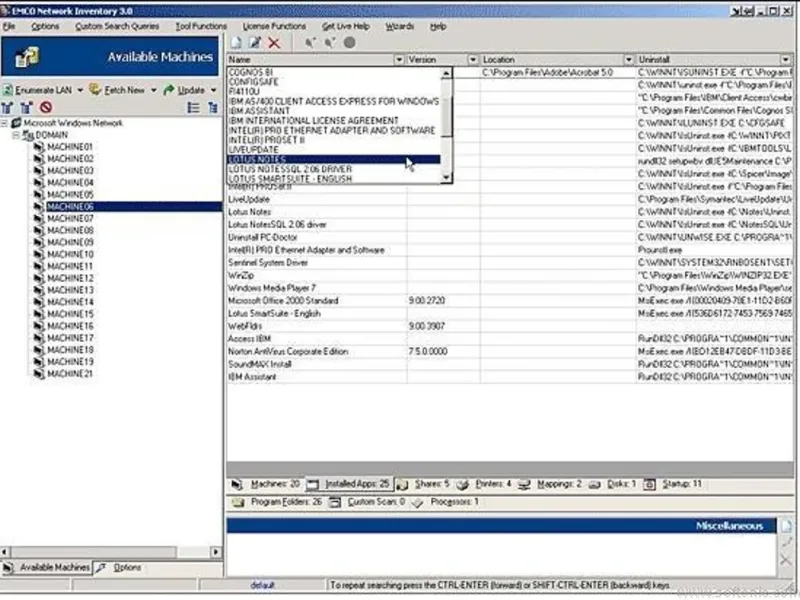This screenshot has height=600, width=800.
Task: Open the License Functions menu
Action: [x=274, y=26]
